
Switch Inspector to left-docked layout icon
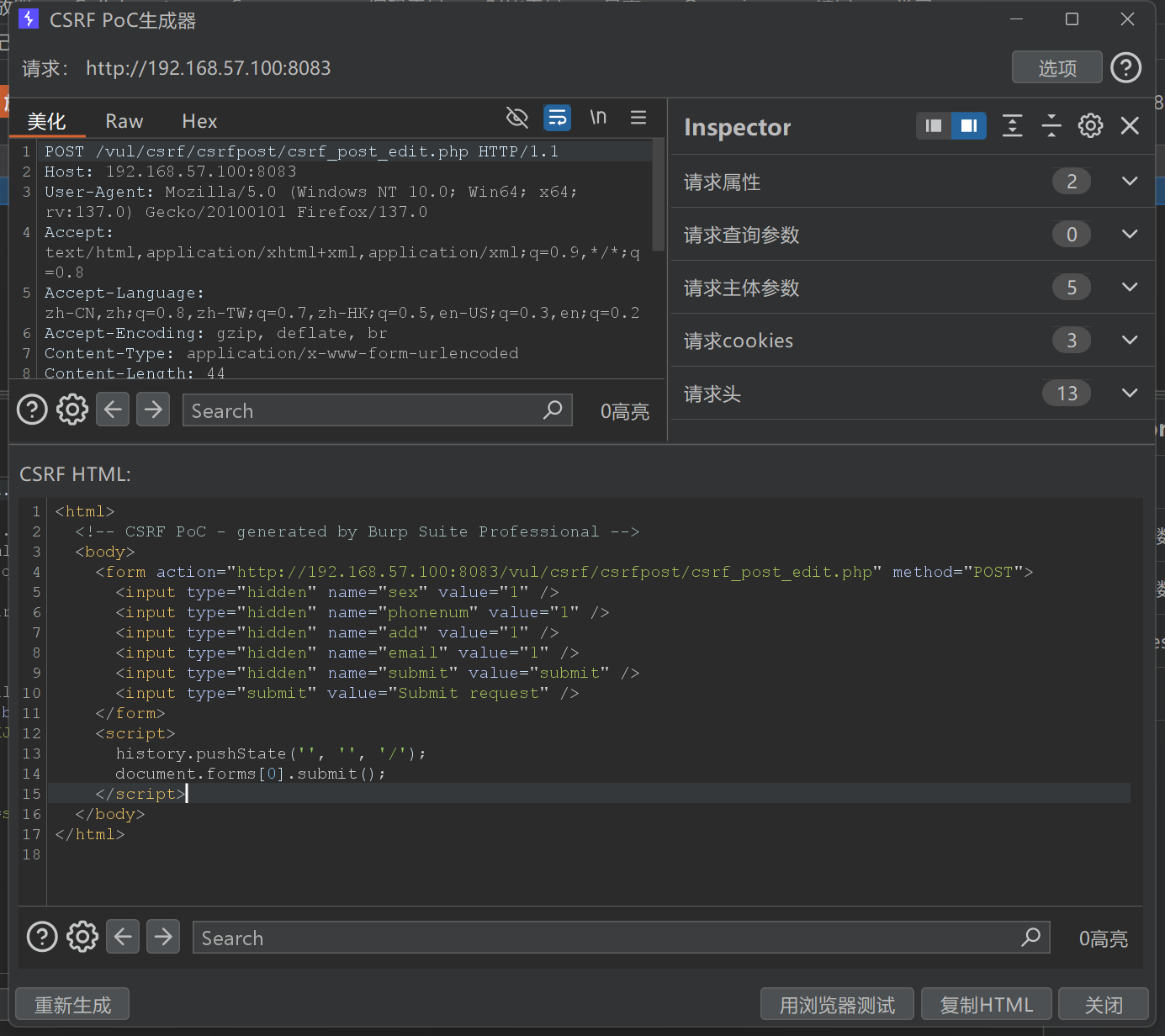pyautogui.click(x=934, y=126)
